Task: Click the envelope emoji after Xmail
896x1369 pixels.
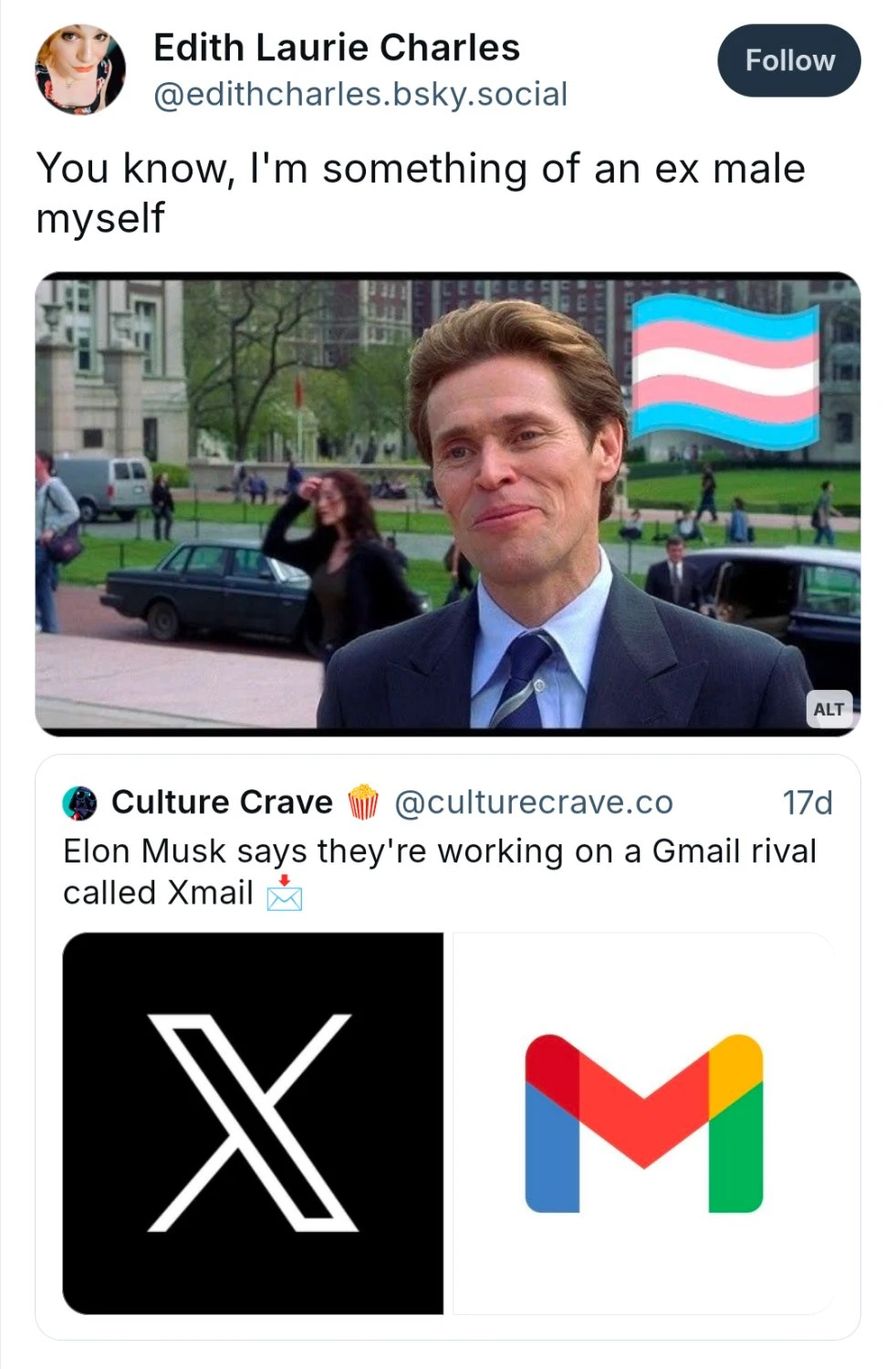Action: [284, 894]
